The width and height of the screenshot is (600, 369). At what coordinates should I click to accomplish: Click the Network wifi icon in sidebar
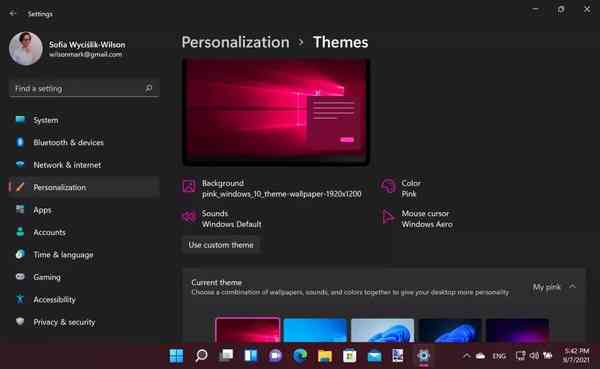click(20, 165)
